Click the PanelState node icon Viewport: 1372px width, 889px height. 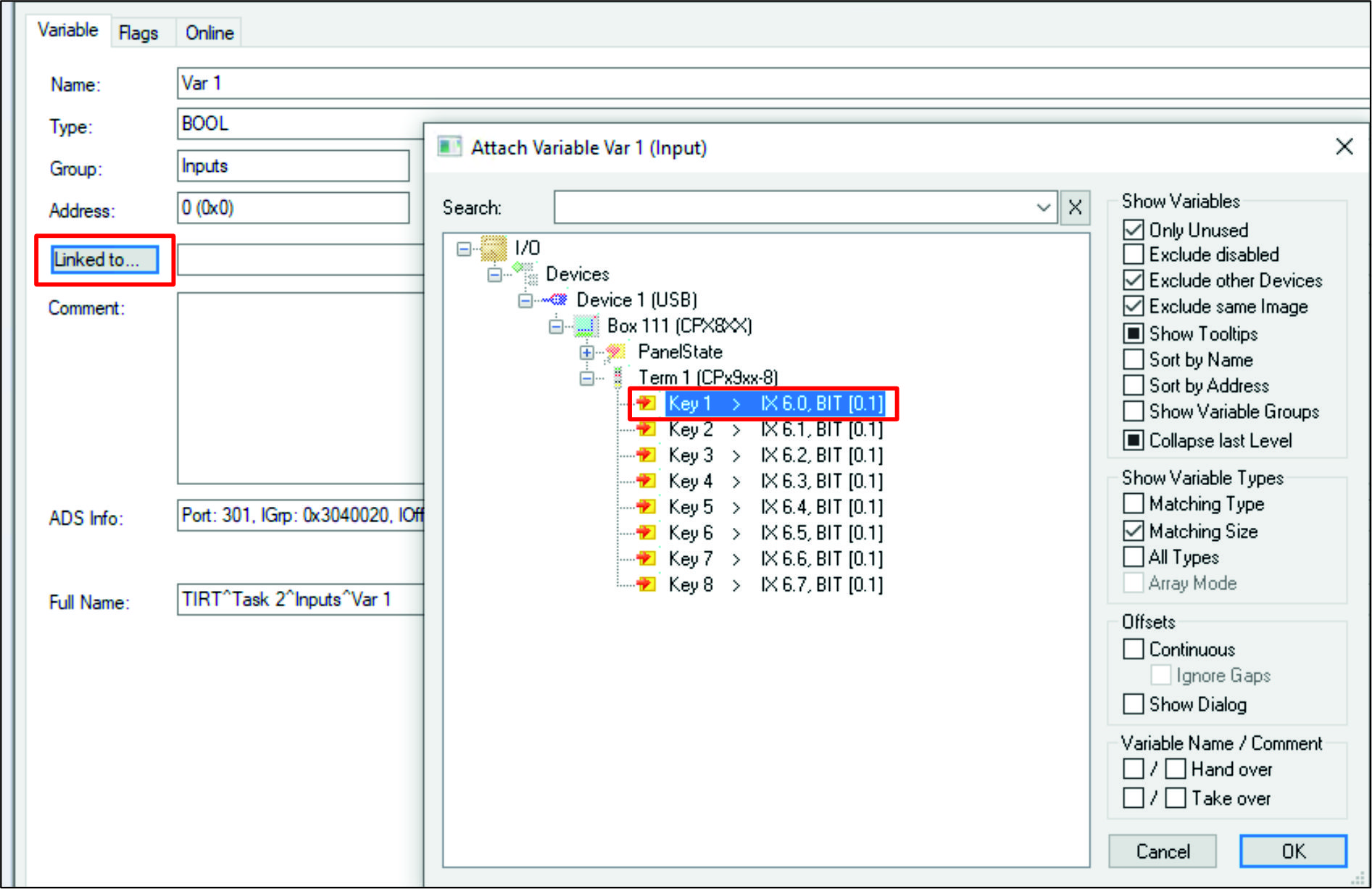click(x=616, y=352)
